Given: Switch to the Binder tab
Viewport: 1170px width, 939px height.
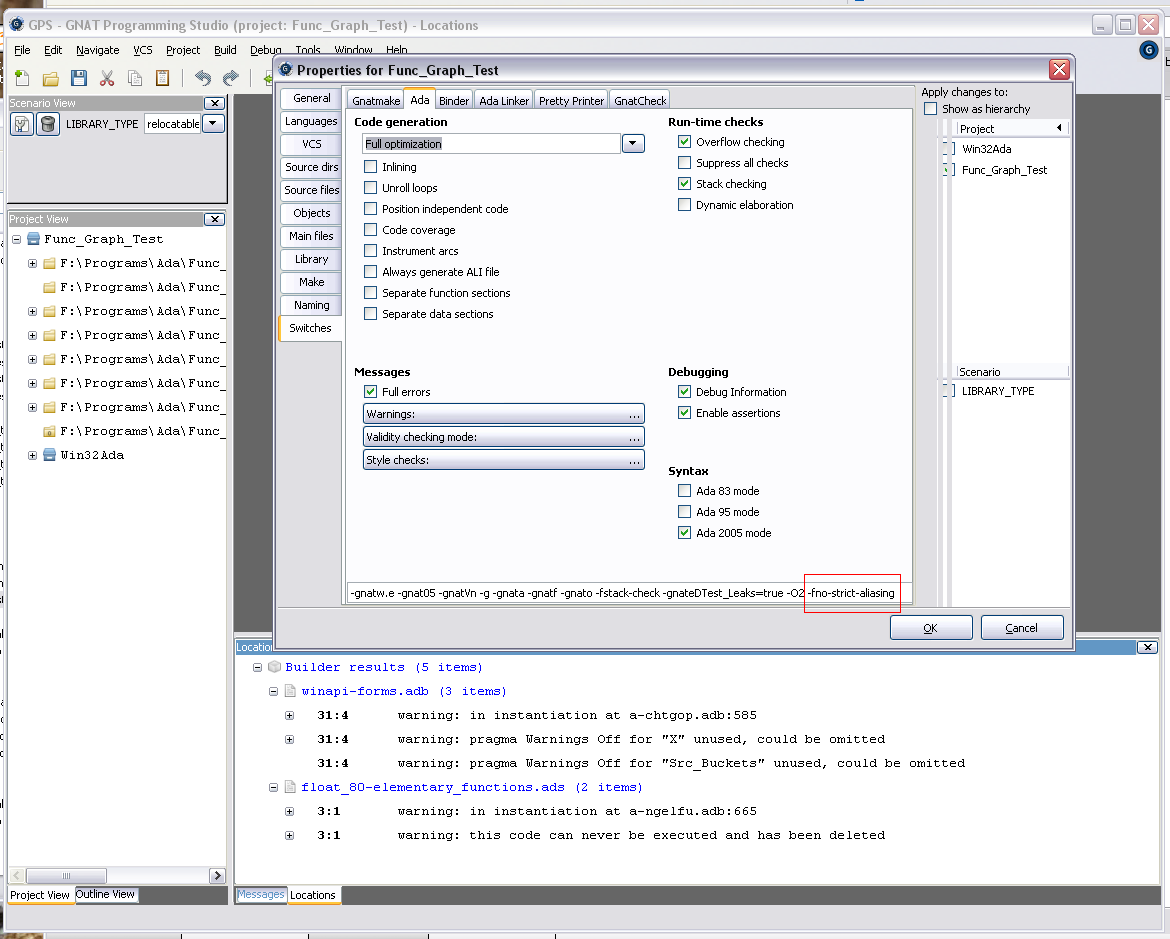Looking at the screenshot, I should (x=454, y=100).
